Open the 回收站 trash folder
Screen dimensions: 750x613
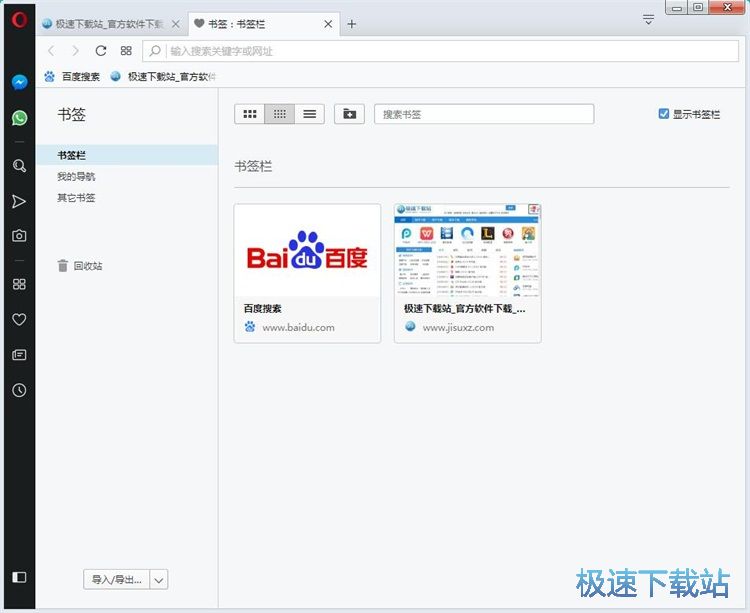(x=79, y=265)
